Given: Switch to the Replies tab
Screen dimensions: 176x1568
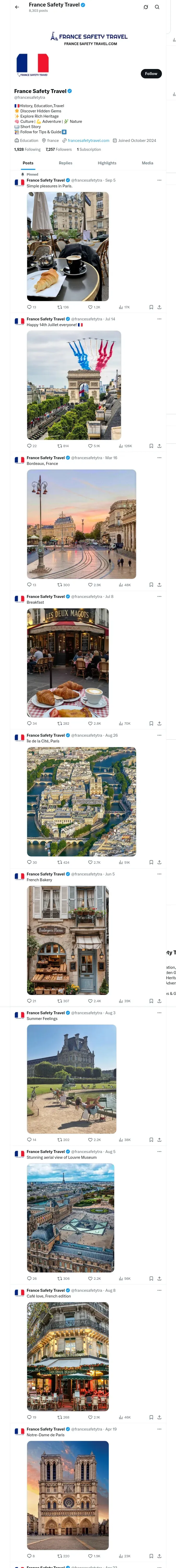Looking at the screenshot, I should coord(65,163).
